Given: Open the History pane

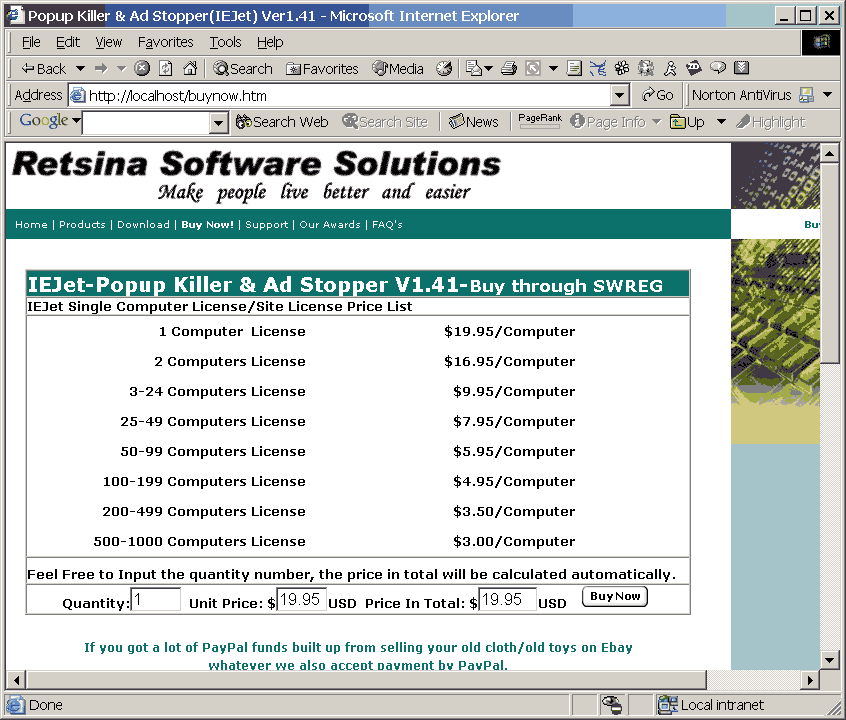Looking at the screenshot, I should tap(445, 68).
